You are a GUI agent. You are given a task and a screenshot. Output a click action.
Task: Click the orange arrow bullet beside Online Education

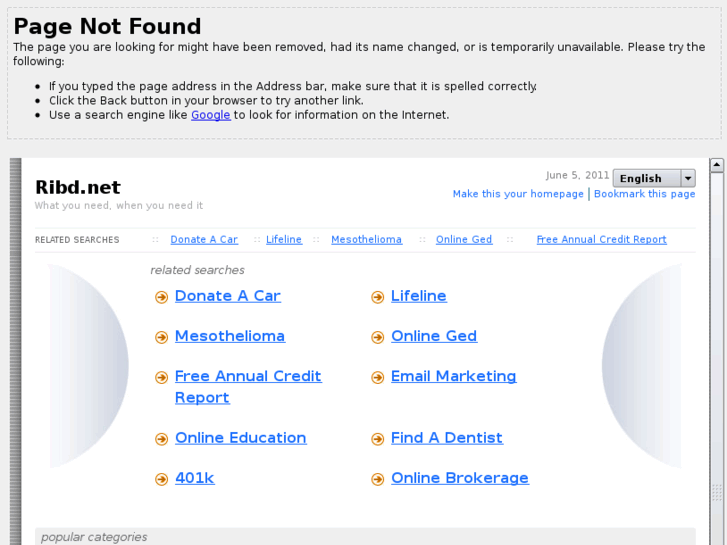point(161,439)
